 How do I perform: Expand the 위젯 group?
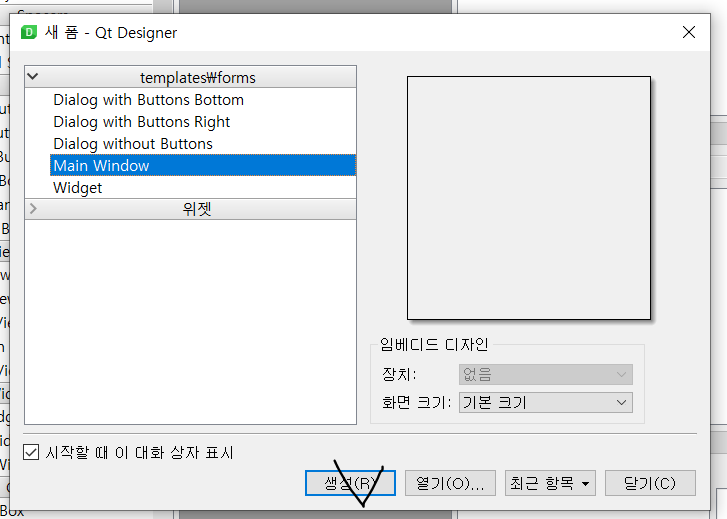pos(32,209)
